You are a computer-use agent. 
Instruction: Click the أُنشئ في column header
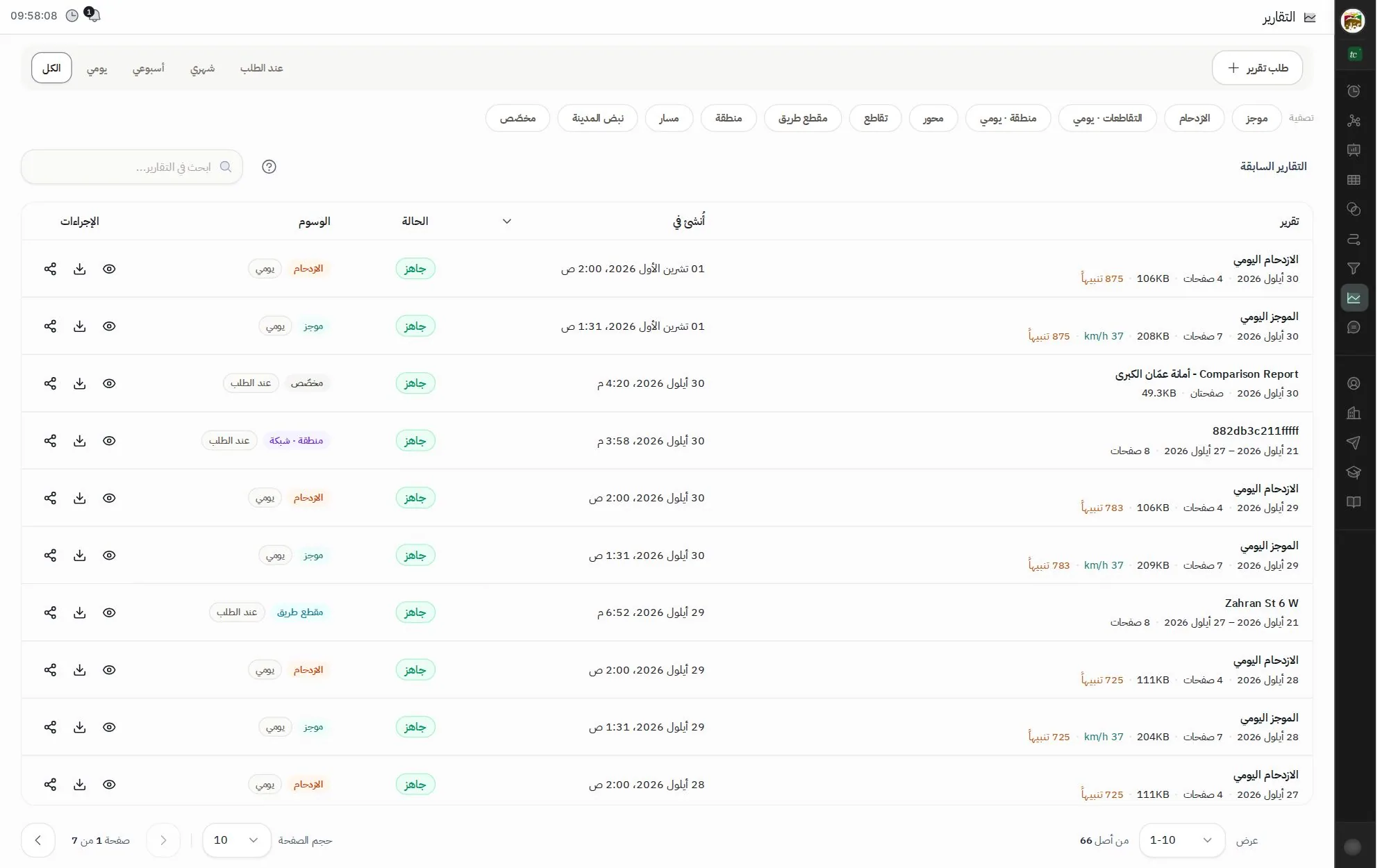[x=689, y=222]
